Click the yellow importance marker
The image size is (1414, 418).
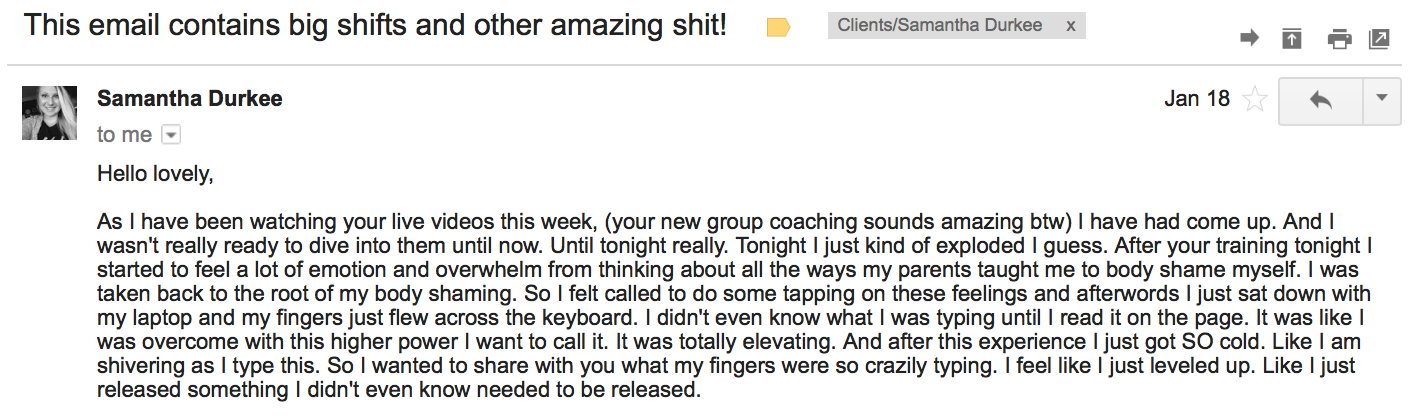point(778,28)
